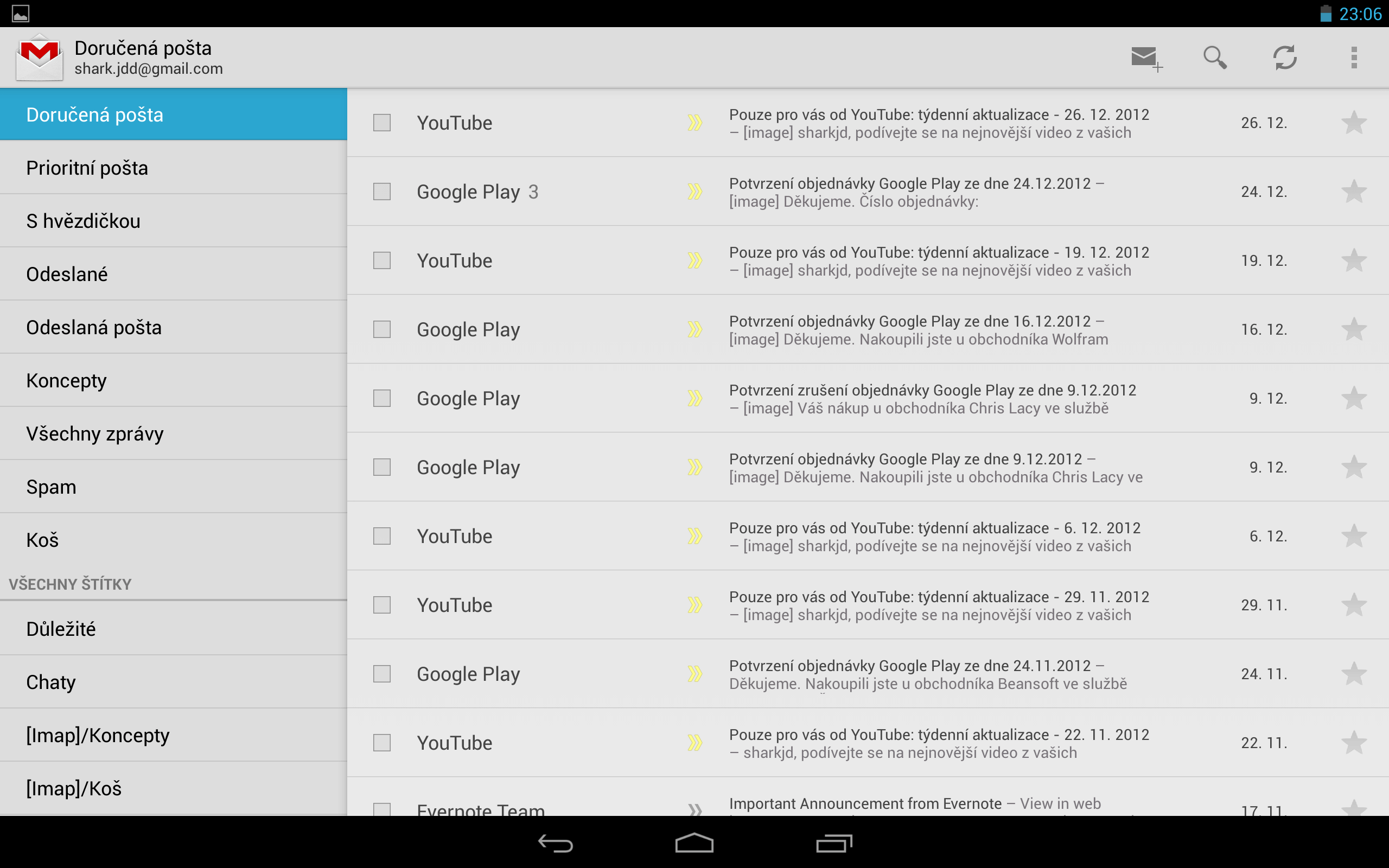Select checkbox of Google Play cancellation email
Viewport: 1389px width, 868px height.
[x=381, y=398]
